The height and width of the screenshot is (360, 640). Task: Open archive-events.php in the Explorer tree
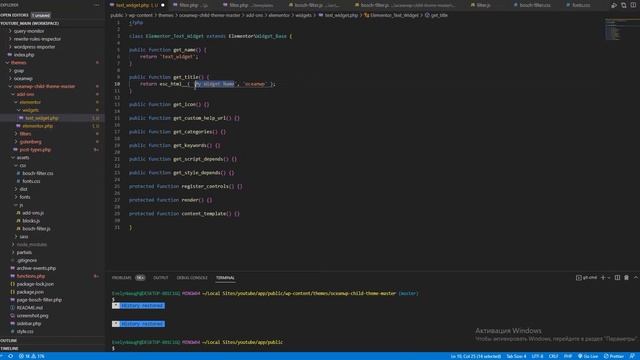(36, 268)
